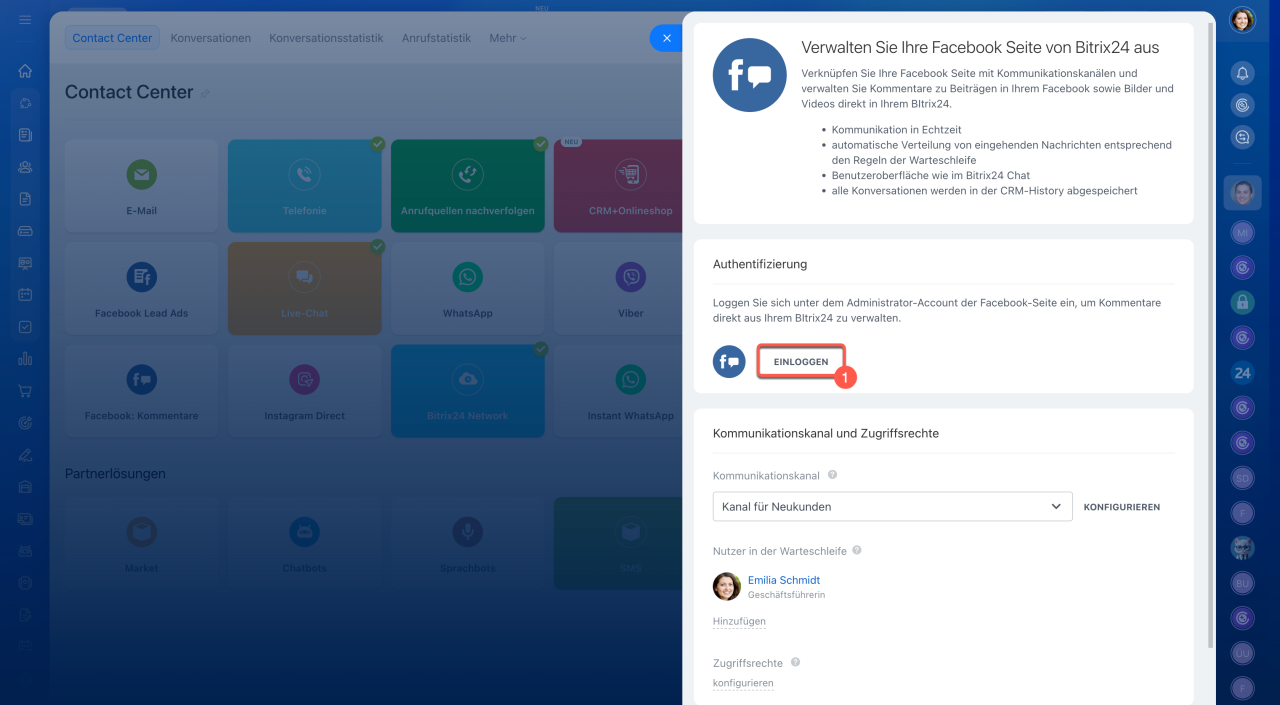Image resolution: width=1280 pixels, height=705 pixels.
Task: Open the Facebook Lead Ads tile
Action: point(141,288)
